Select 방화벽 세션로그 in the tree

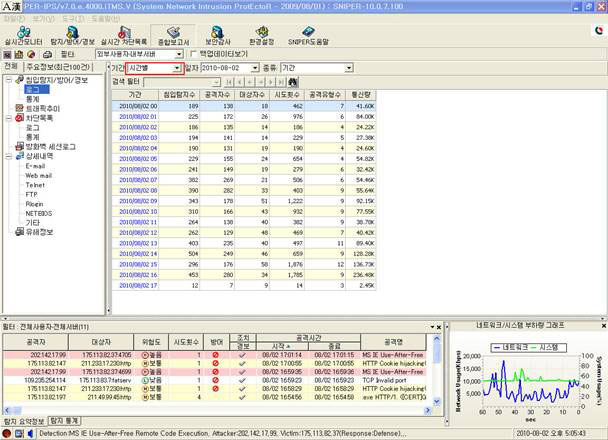[50, 147]
